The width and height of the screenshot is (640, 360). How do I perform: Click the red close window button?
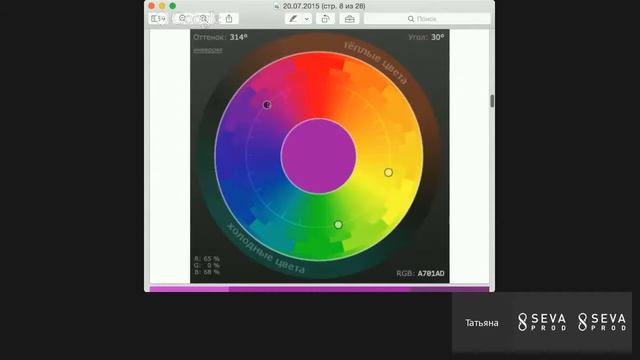coord(152,6)
